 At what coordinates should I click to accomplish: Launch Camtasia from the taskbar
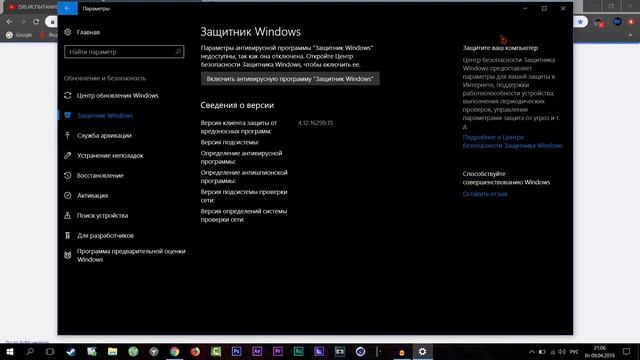tap(216, 351)
